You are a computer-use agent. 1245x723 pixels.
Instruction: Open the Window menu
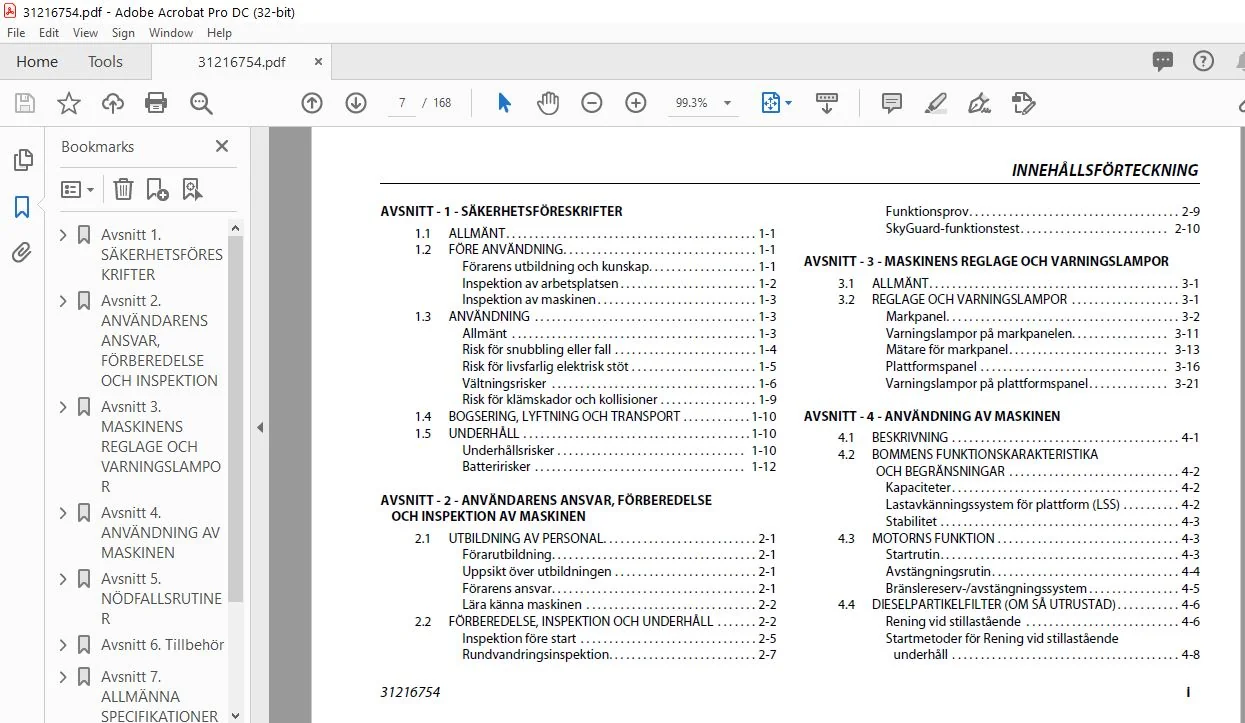click(171, 33)
